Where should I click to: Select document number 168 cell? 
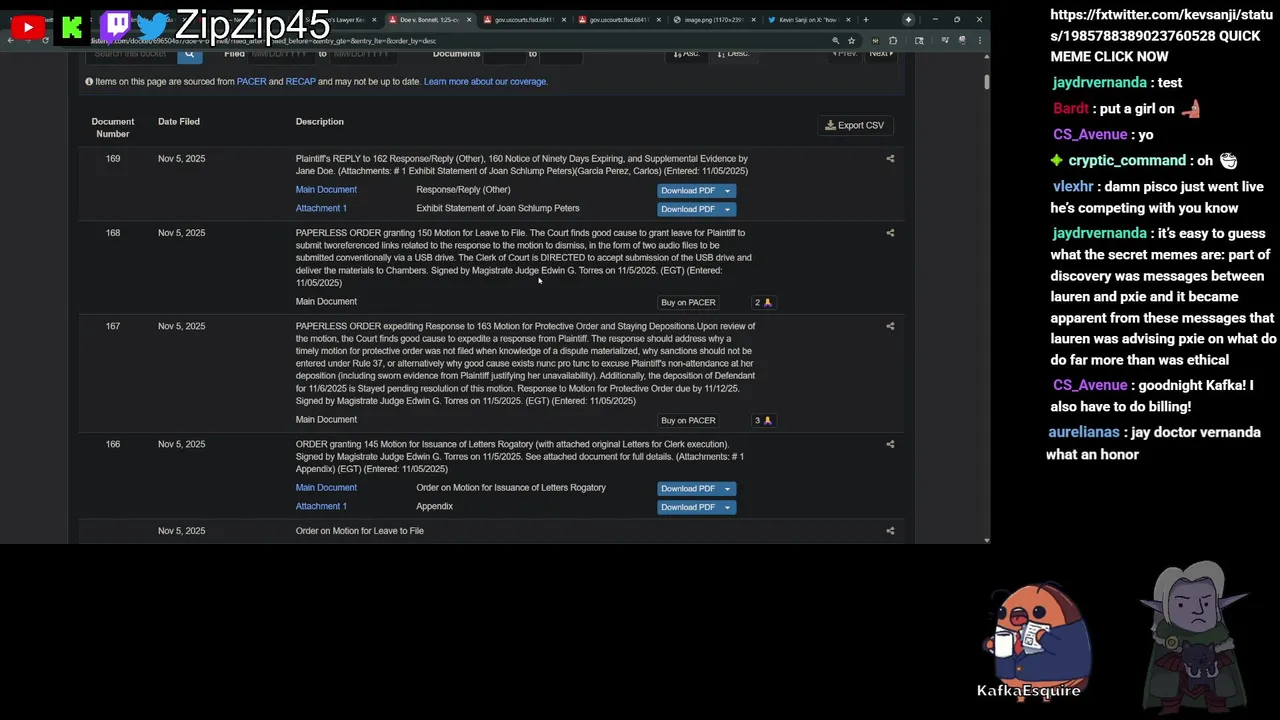[113, 232]
